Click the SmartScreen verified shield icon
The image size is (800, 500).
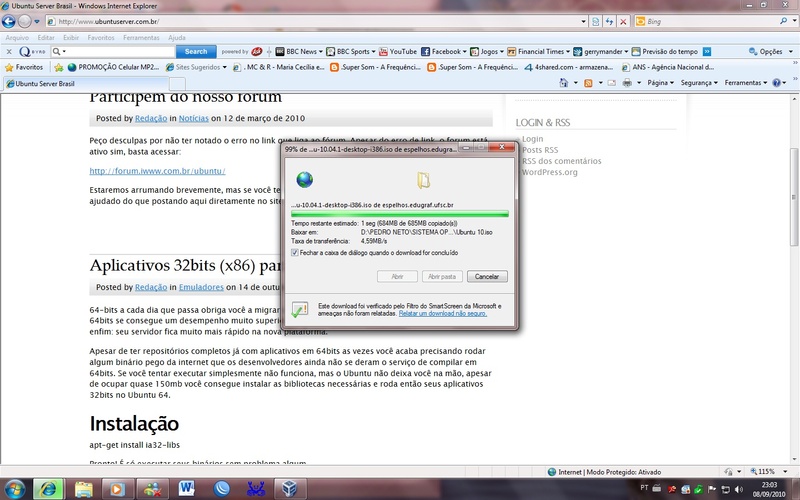pyautogui.click(x=299, y=309)
